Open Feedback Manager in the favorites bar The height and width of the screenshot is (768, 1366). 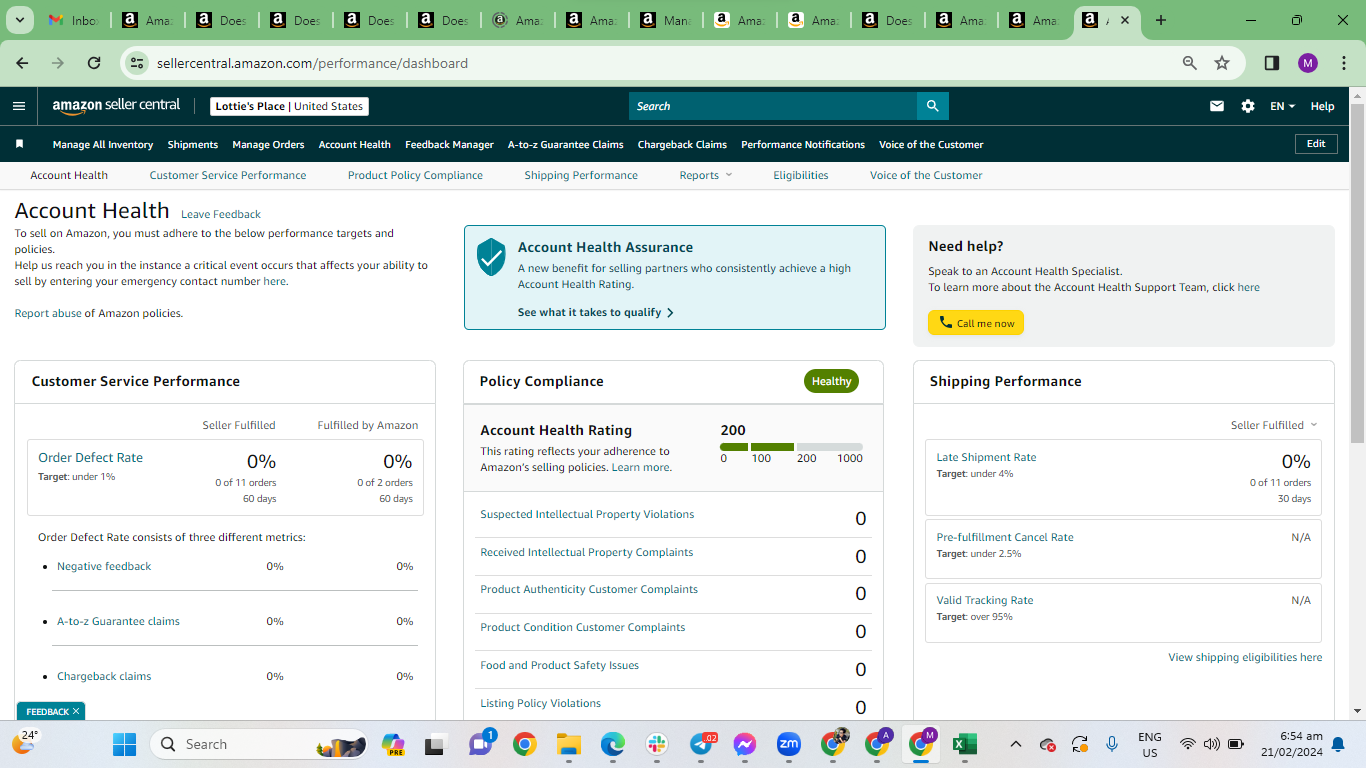(449, 144)
